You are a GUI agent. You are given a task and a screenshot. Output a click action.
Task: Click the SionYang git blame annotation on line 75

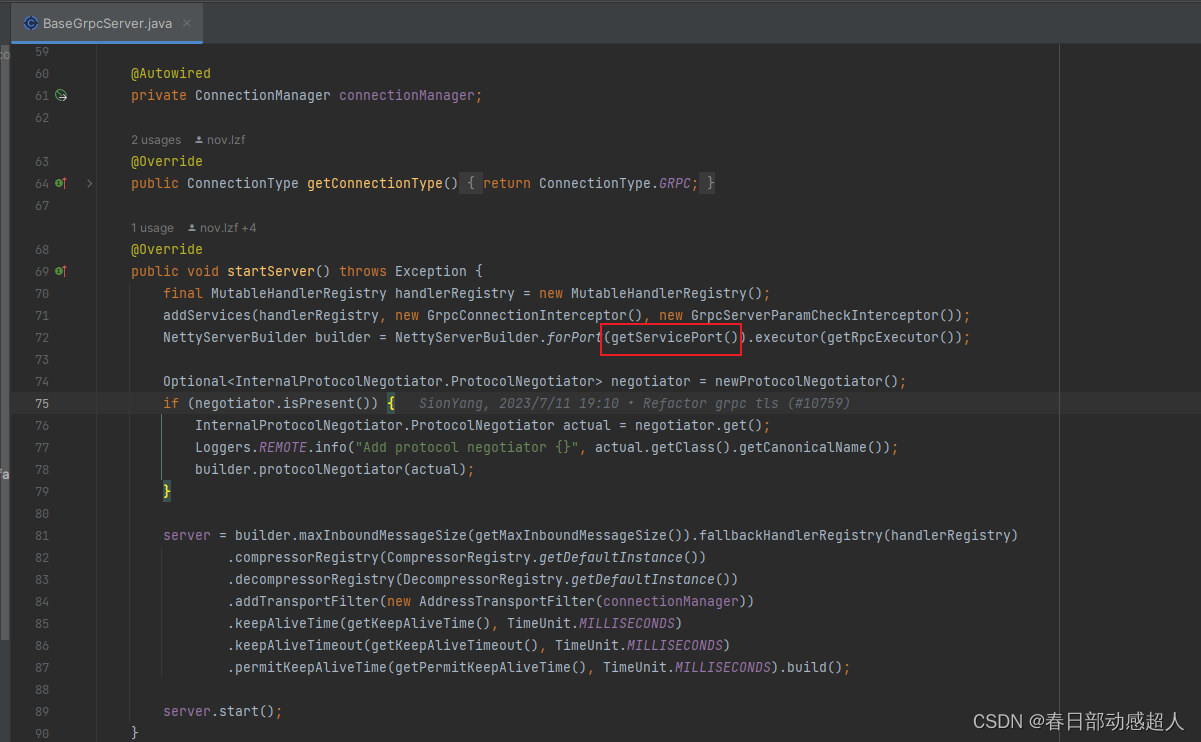[x=634, y=404]
